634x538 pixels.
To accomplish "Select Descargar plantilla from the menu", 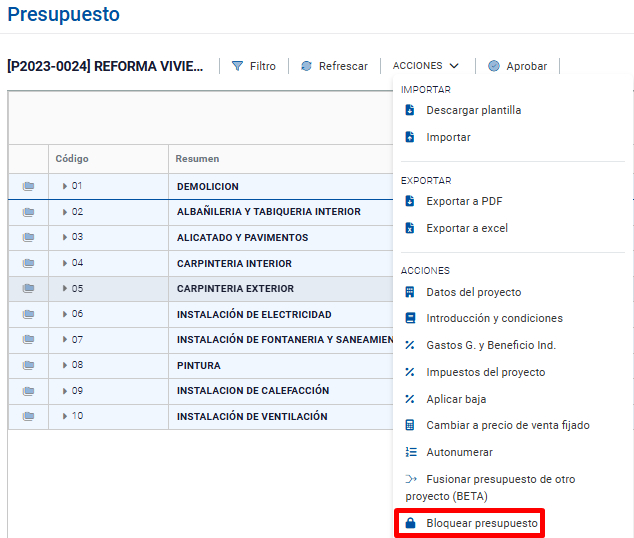I will pyautogui.click(x=473, y=110).
